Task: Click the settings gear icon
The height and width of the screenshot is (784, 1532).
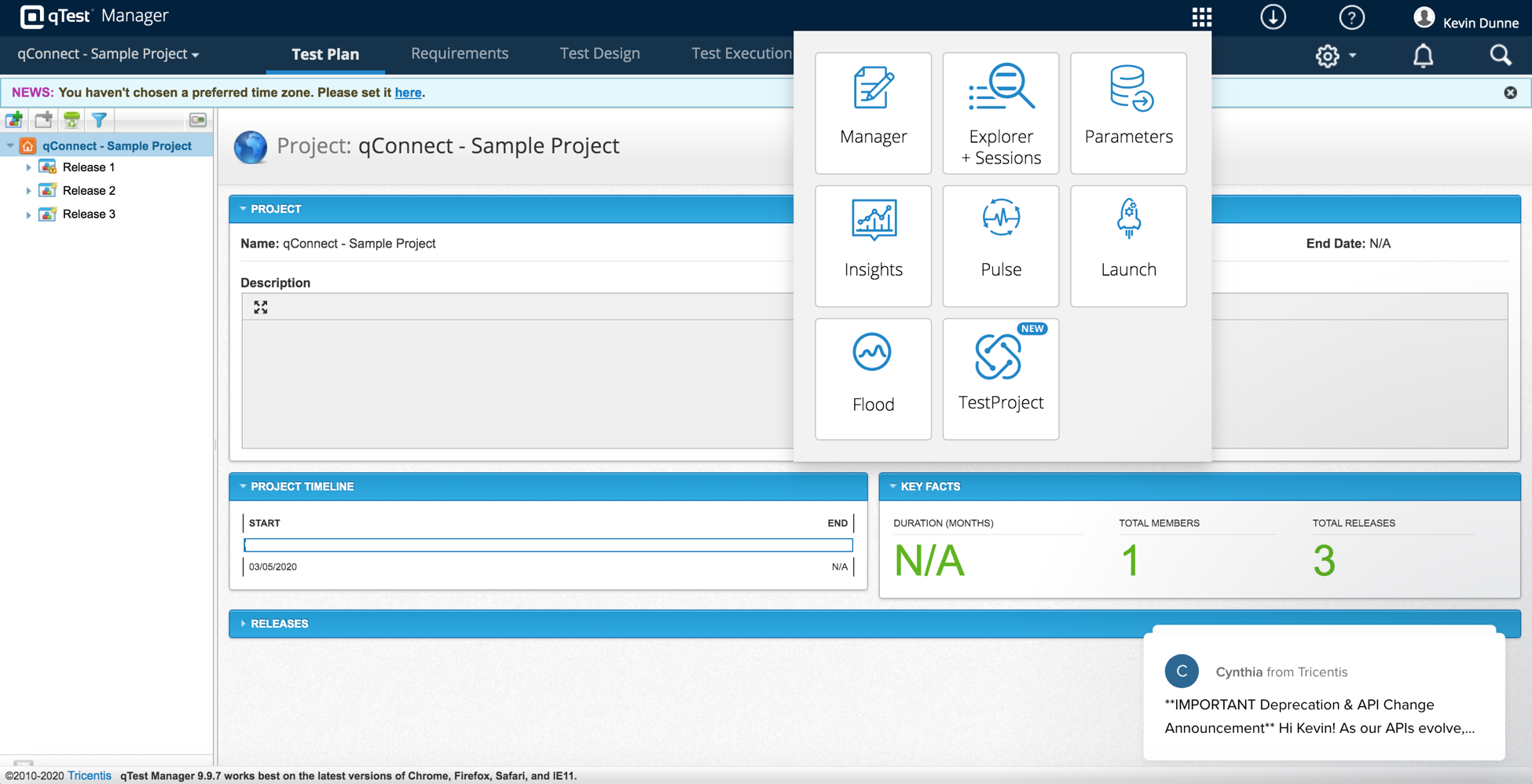Action: [1327, 56]
